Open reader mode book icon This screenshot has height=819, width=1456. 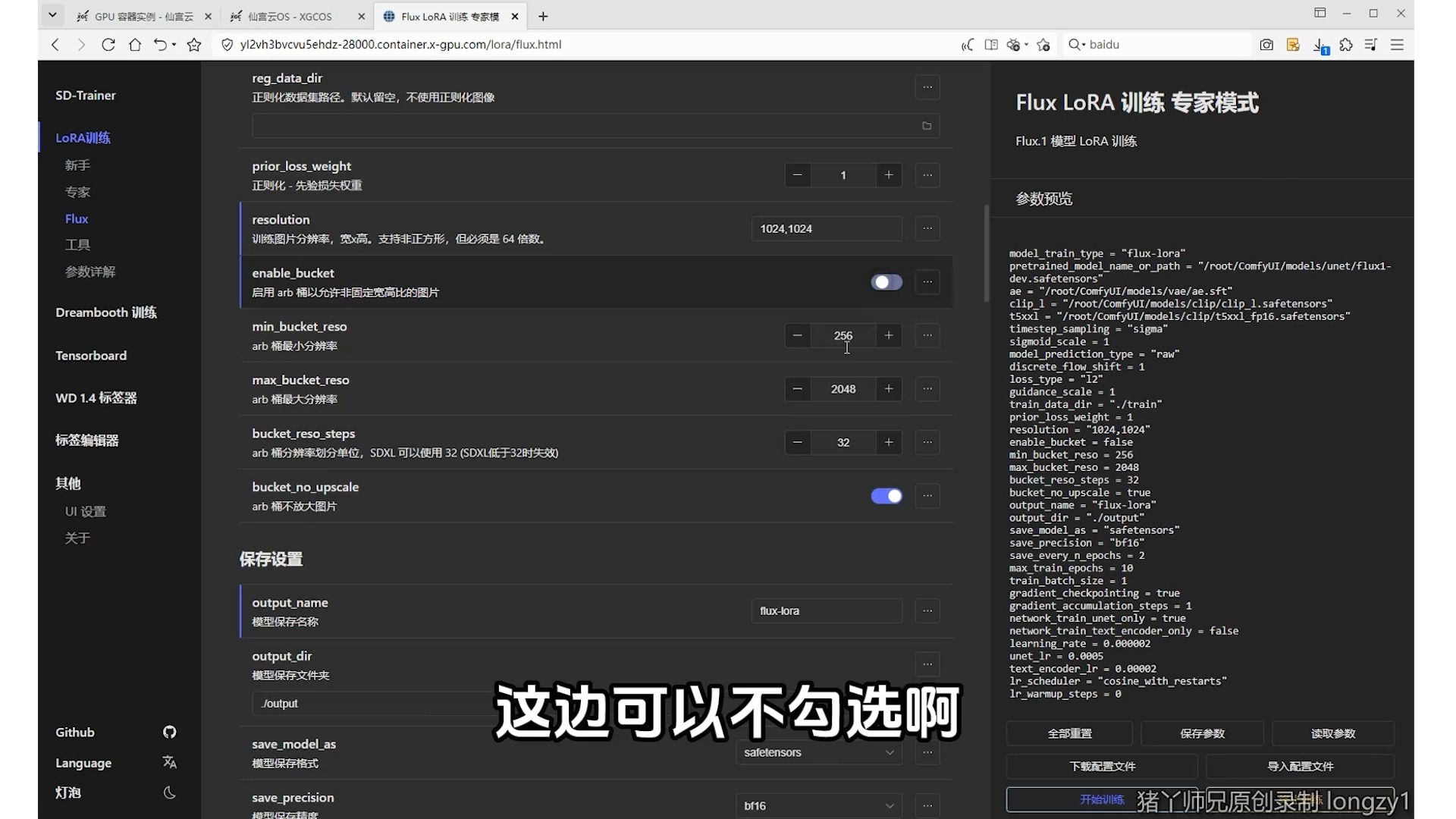(991, 45)
